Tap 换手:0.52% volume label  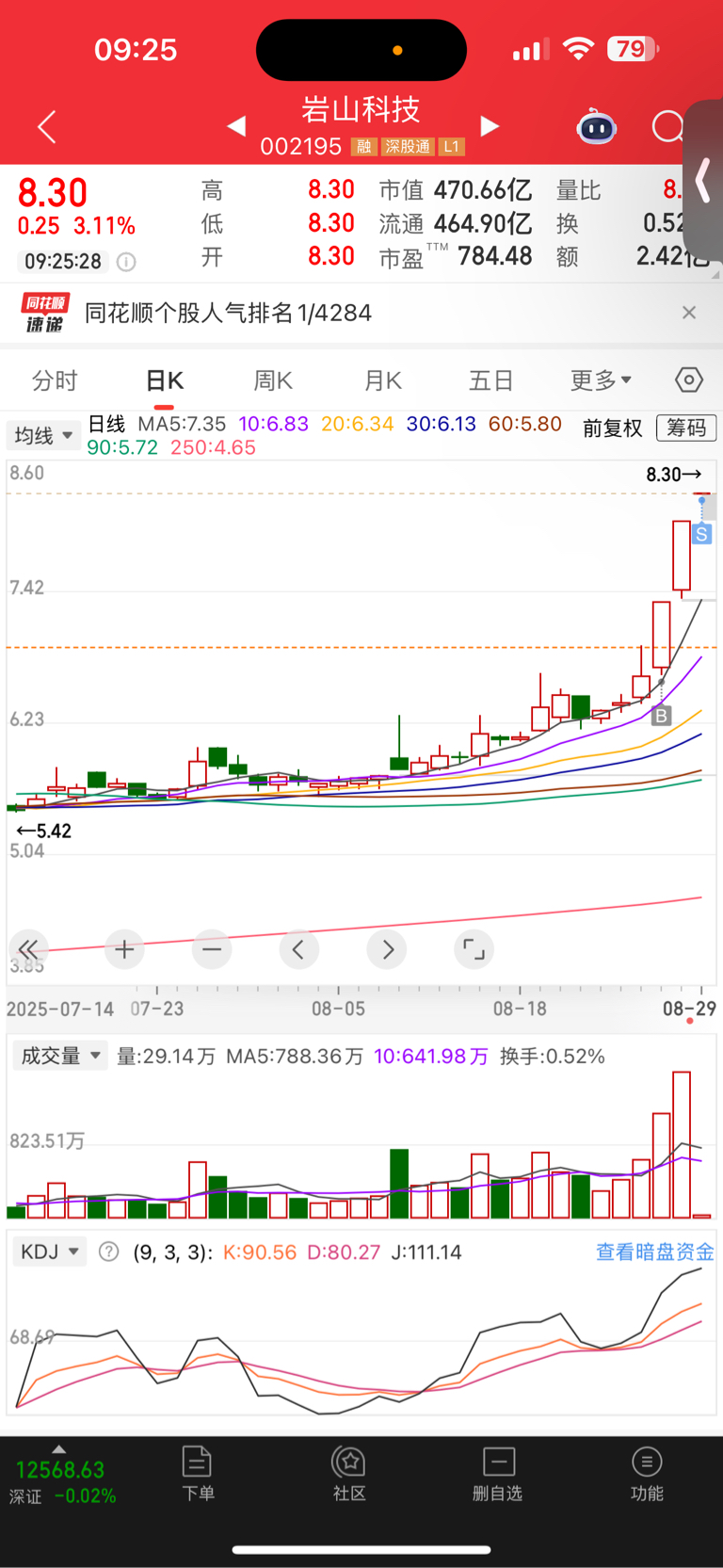(553, 1056)
